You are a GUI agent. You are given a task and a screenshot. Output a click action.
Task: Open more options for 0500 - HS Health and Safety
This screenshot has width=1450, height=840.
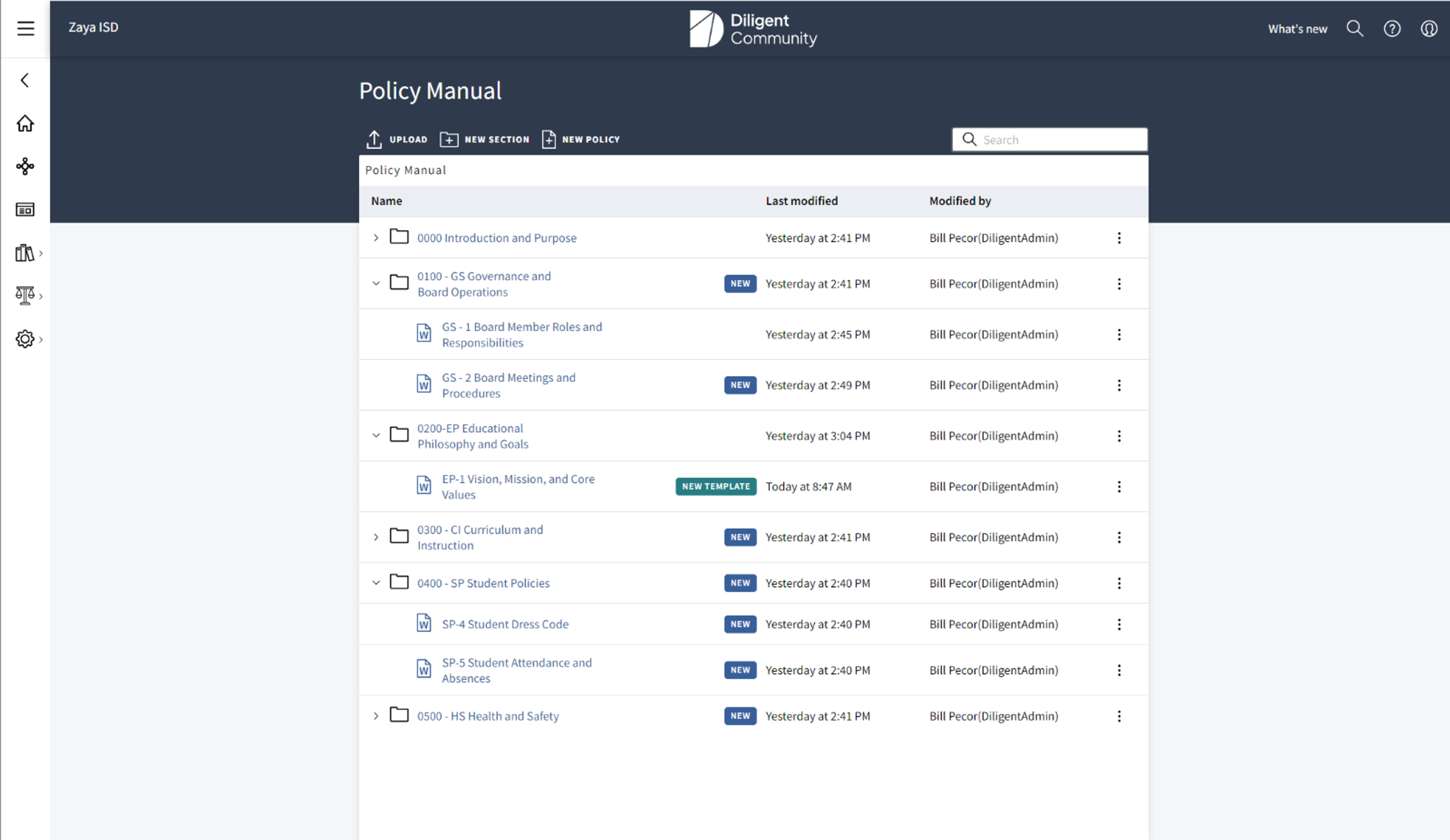coord(1118,716)
